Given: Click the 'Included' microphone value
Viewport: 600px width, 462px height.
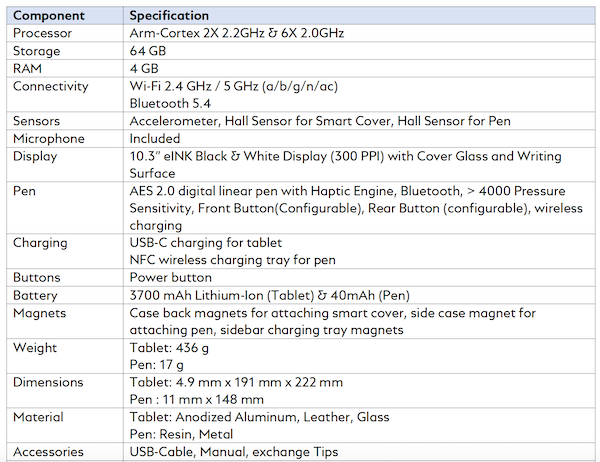Looking at the screenshot, I should [x=155, y=139].
